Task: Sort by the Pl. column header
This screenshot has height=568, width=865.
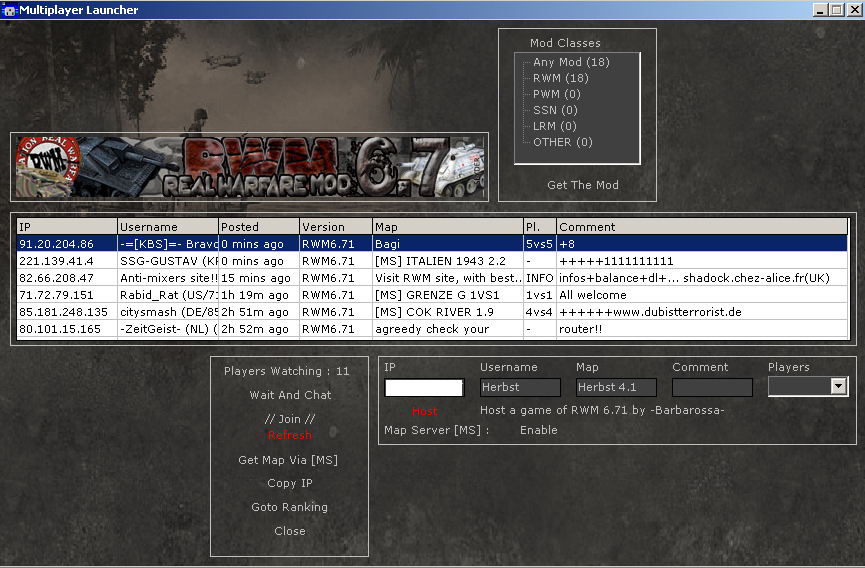Action: coord(540,227)
